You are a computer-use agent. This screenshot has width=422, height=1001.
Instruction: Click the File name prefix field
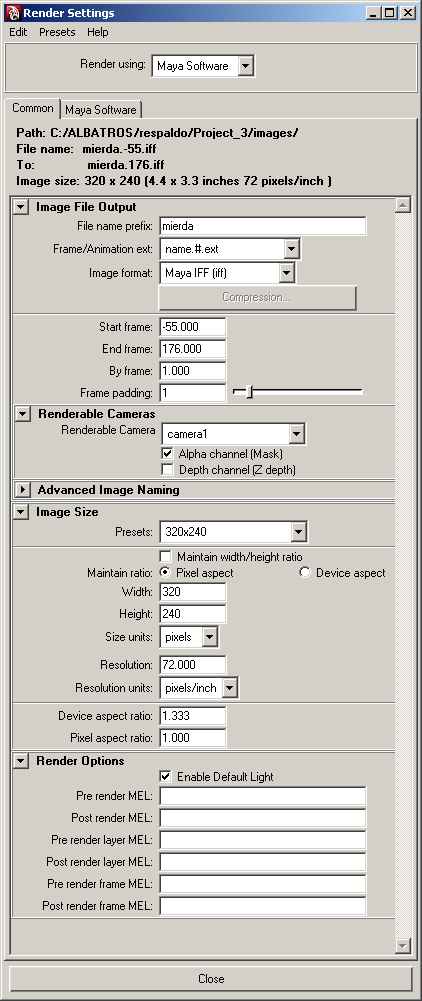click(262, 225)
